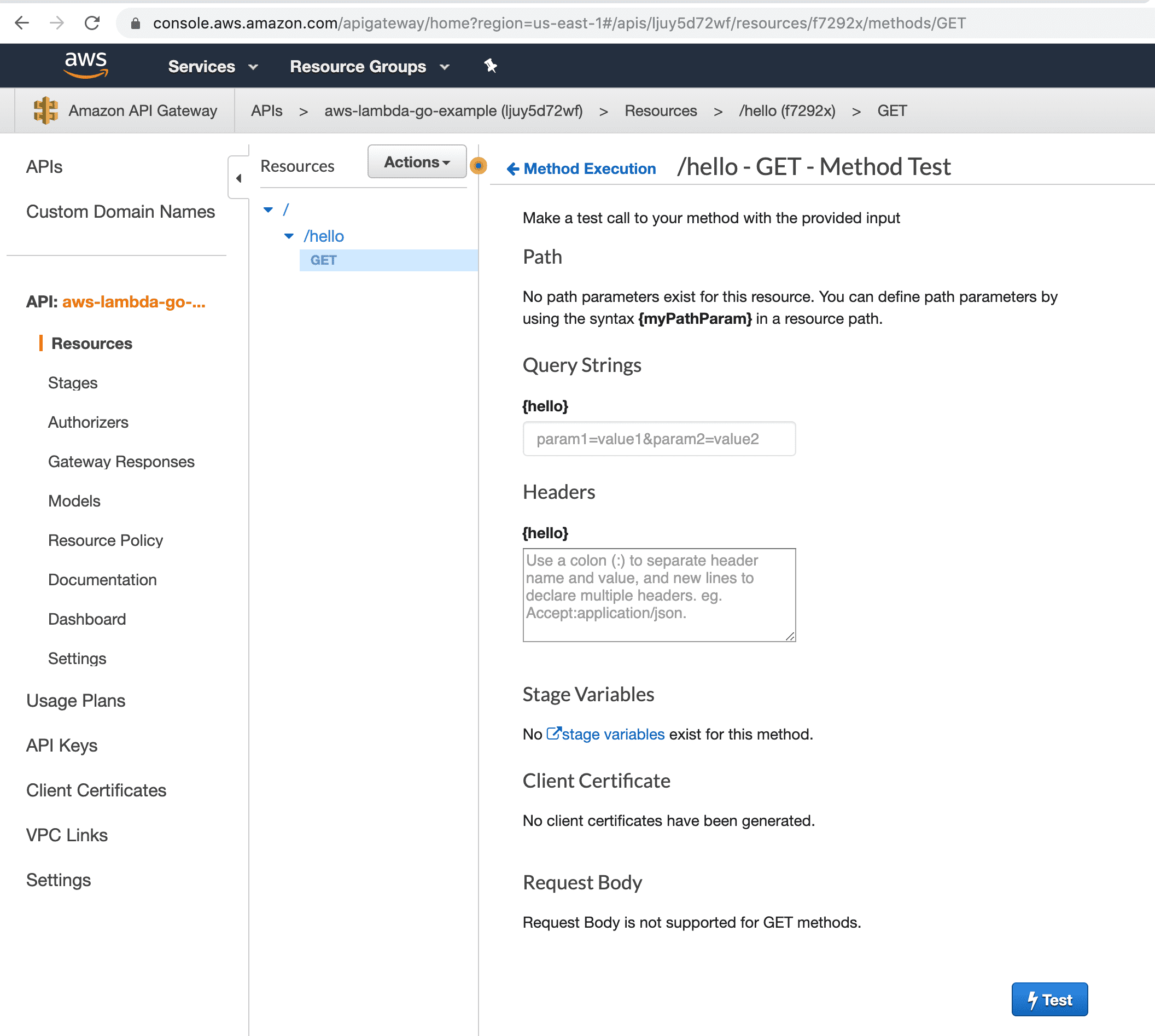Open Documentation section
The height and width of the screenshot is (1036, 1155).
(x=102, y=579)
